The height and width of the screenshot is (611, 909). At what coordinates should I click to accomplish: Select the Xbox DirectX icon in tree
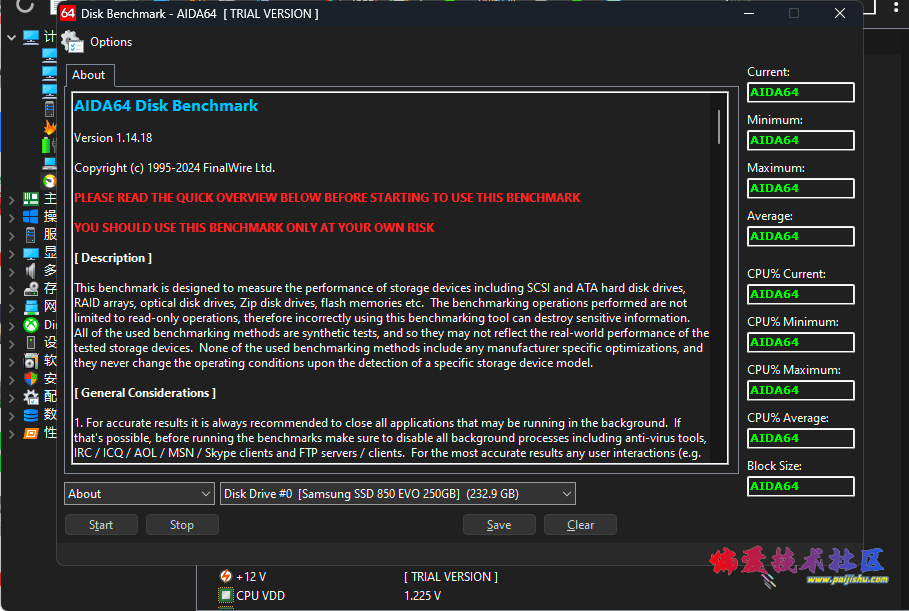pyautogui.click(x=31, y=325)
